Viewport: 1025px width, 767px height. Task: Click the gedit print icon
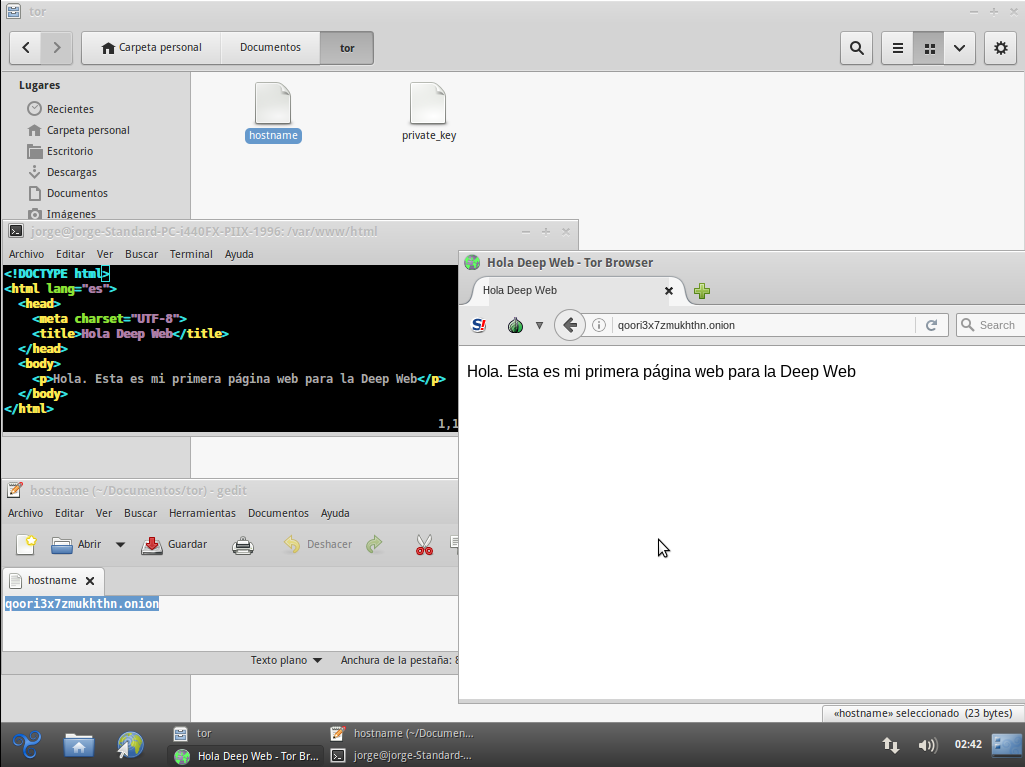(x=242, y=545)
